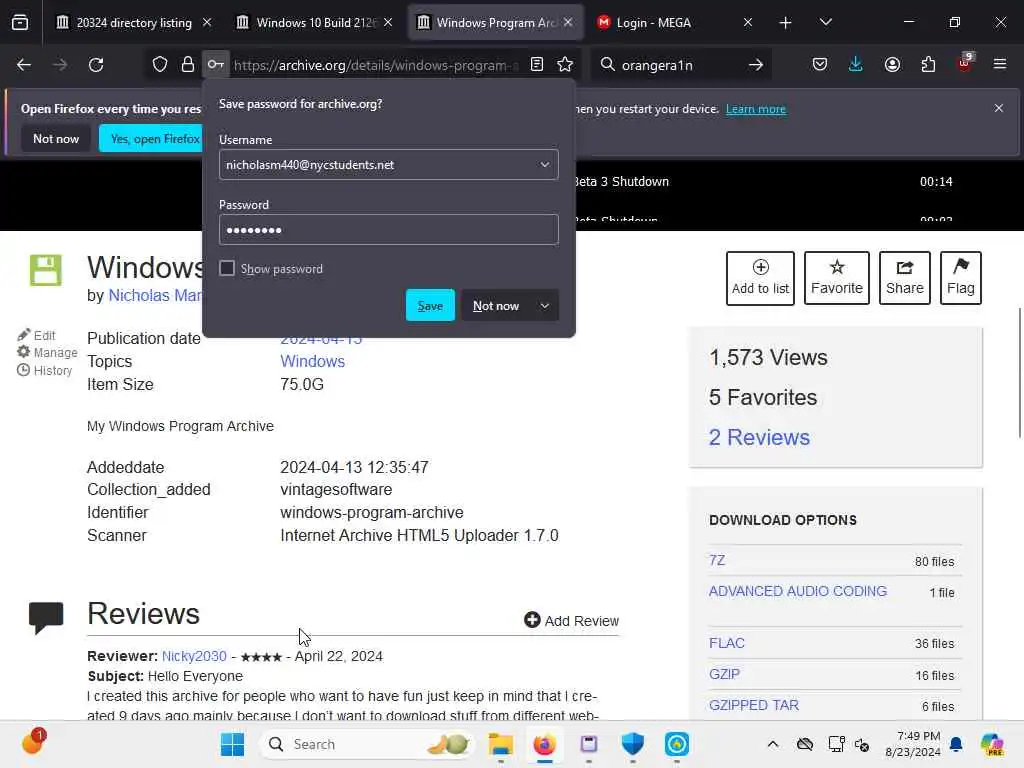This screenshot has width=1024, height=768.
Task: Click the Password field in save dialog
Action: 389,230
